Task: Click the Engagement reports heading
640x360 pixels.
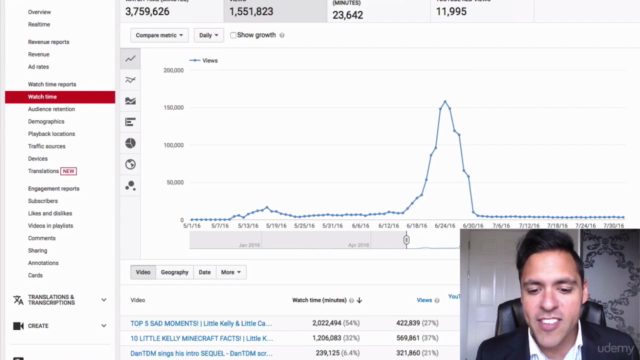Action: 53,189
